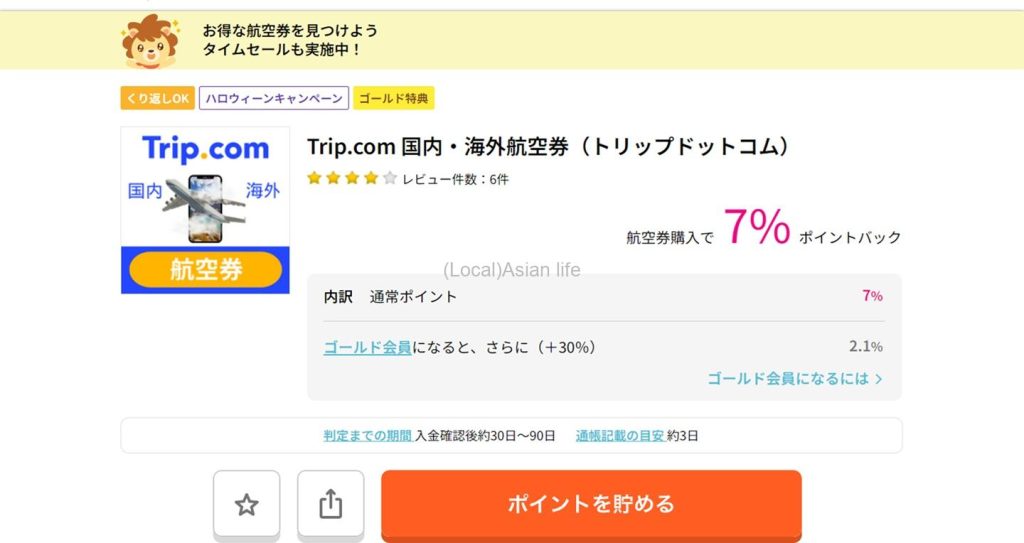Image resolution: width=1024 pixels, height=543 pixels.
Task: Click the share icon button
Action: tap(330, 505)
